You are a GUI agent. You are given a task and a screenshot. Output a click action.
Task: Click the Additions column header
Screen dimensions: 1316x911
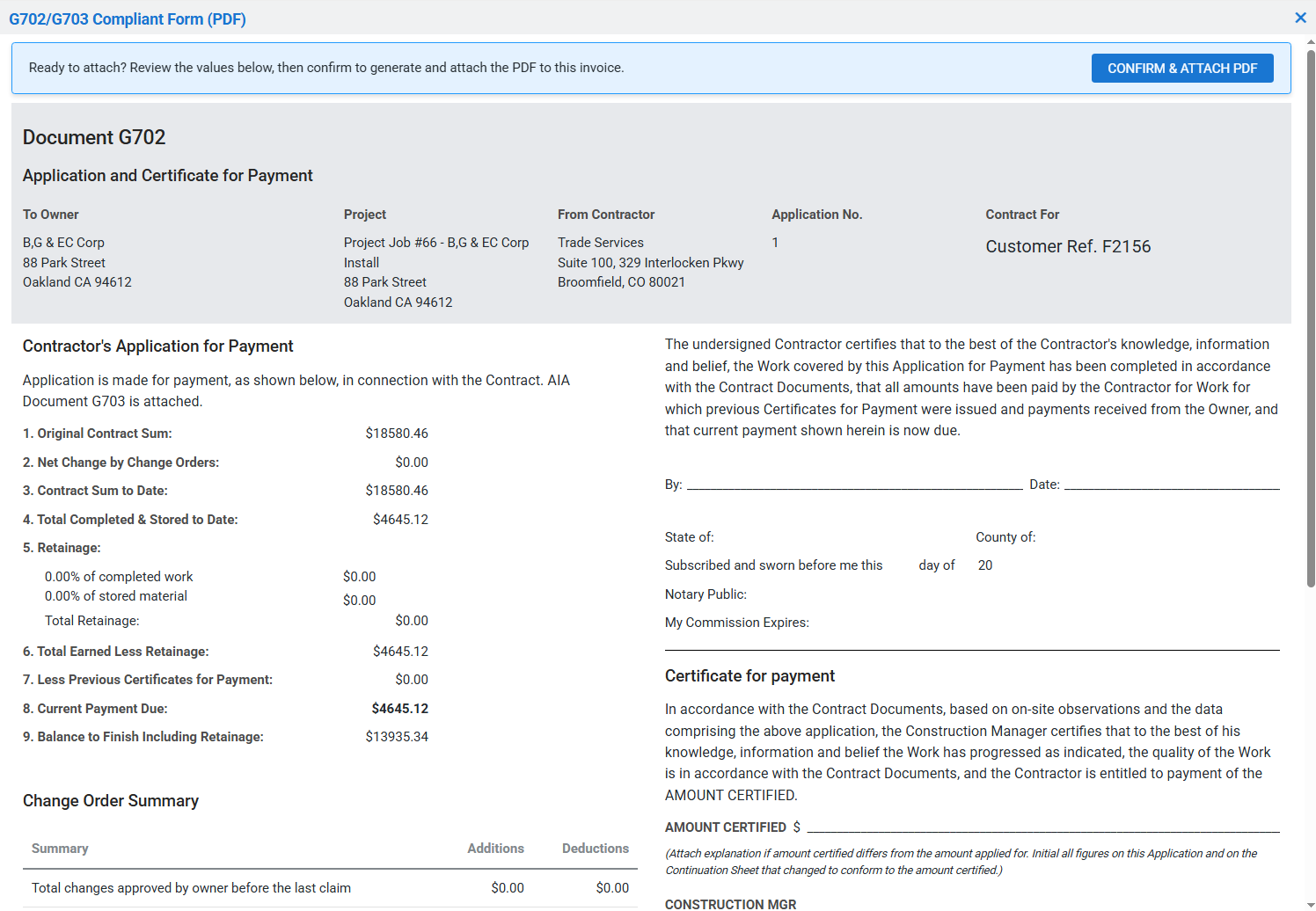click(x=495, y=849)
